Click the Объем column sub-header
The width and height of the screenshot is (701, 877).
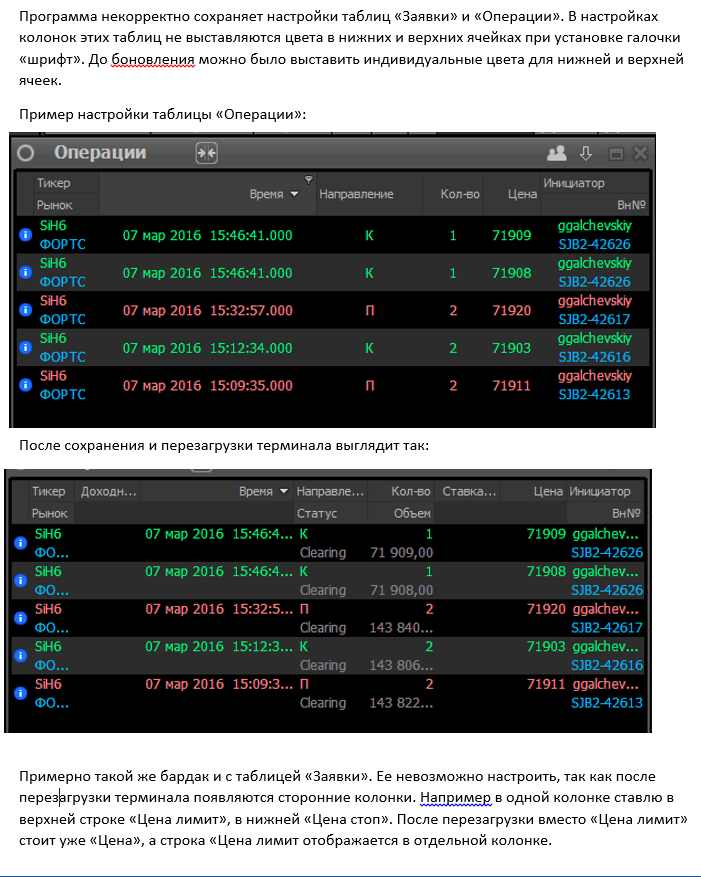coord(411,513)
